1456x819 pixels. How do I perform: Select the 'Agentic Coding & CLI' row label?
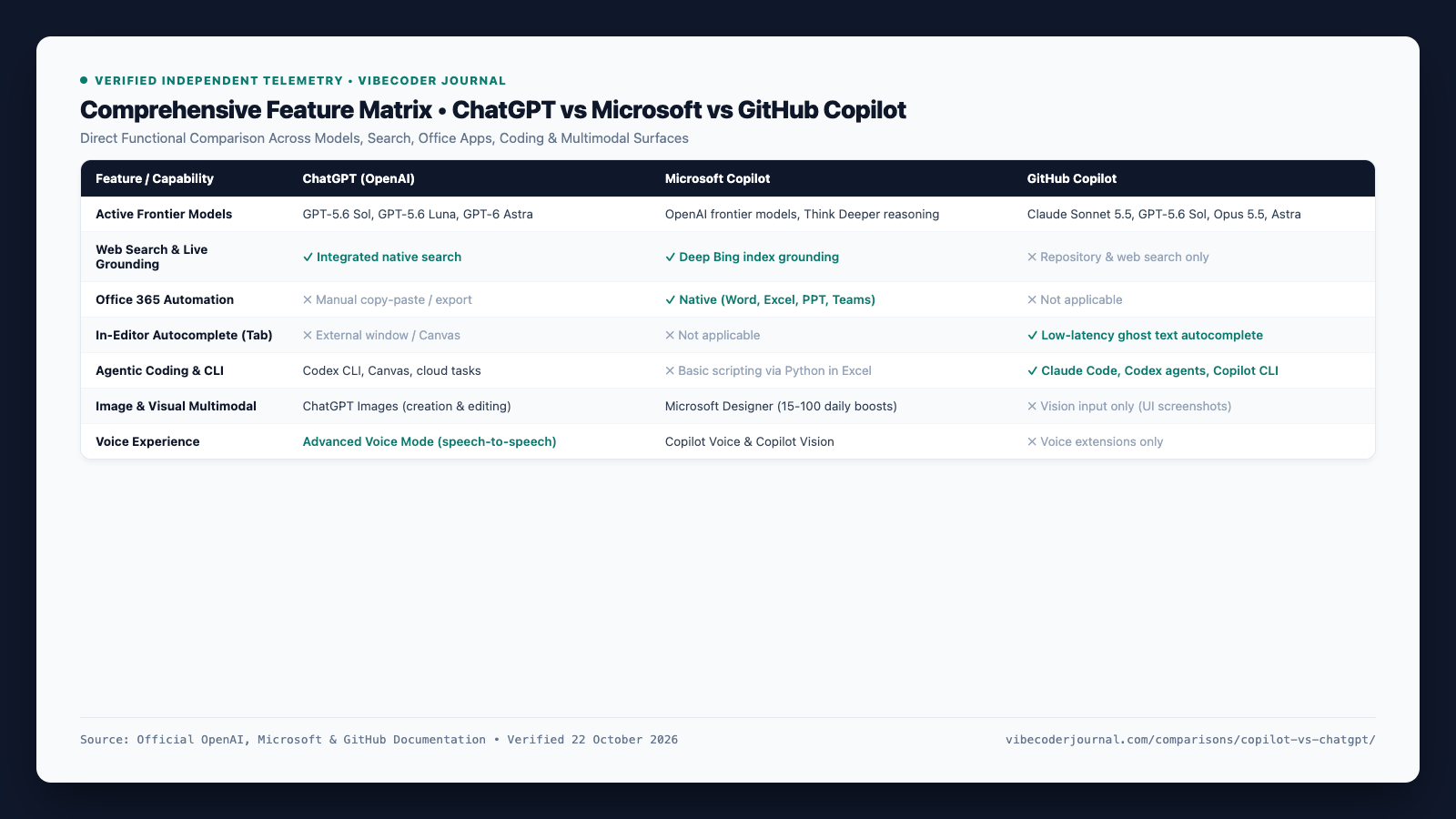[x=159, y=370]
